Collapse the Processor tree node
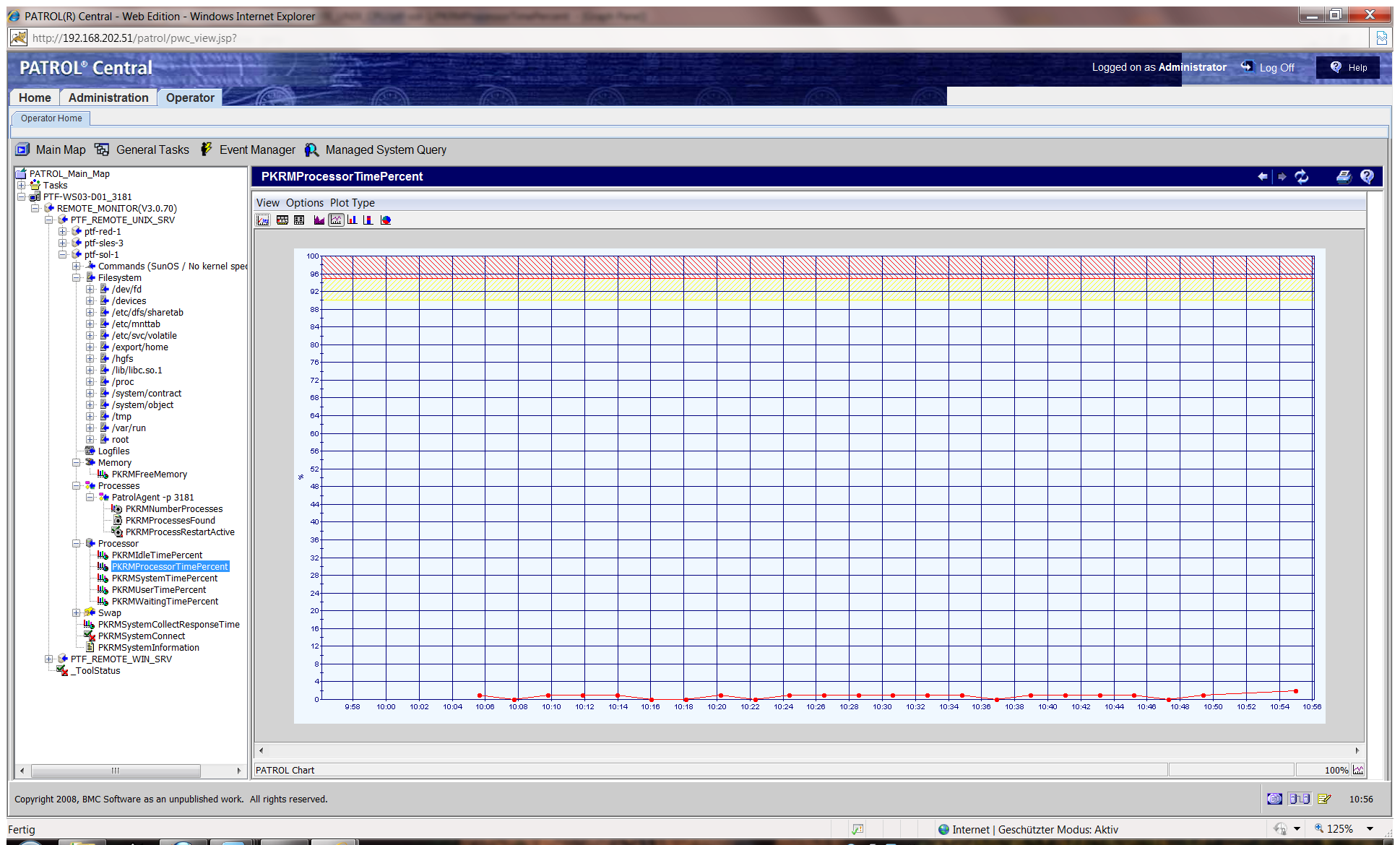The image size is (1400, 845). pyautogui.click(x=77, y=544)
